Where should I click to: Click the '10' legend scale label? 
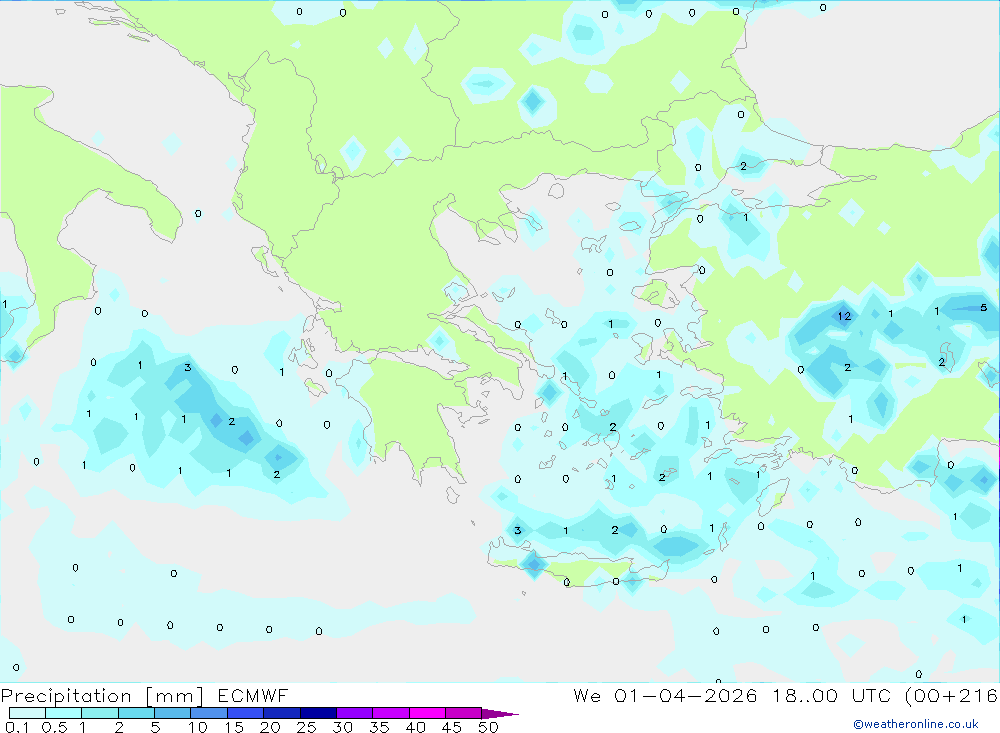tap(197, 727)
